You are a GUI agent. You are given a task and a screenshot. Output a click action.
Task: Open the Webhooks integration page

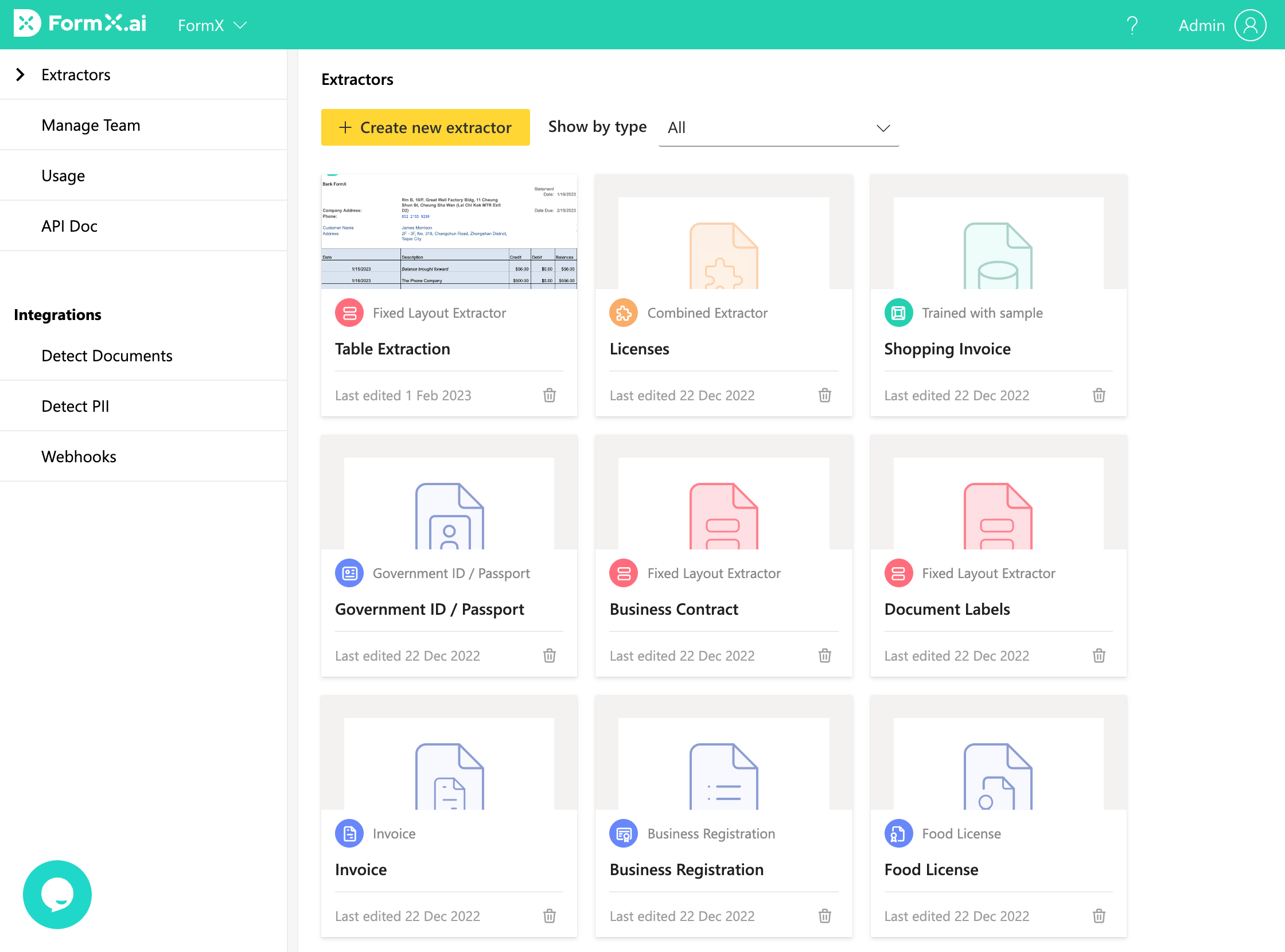[x=79, y=456]
